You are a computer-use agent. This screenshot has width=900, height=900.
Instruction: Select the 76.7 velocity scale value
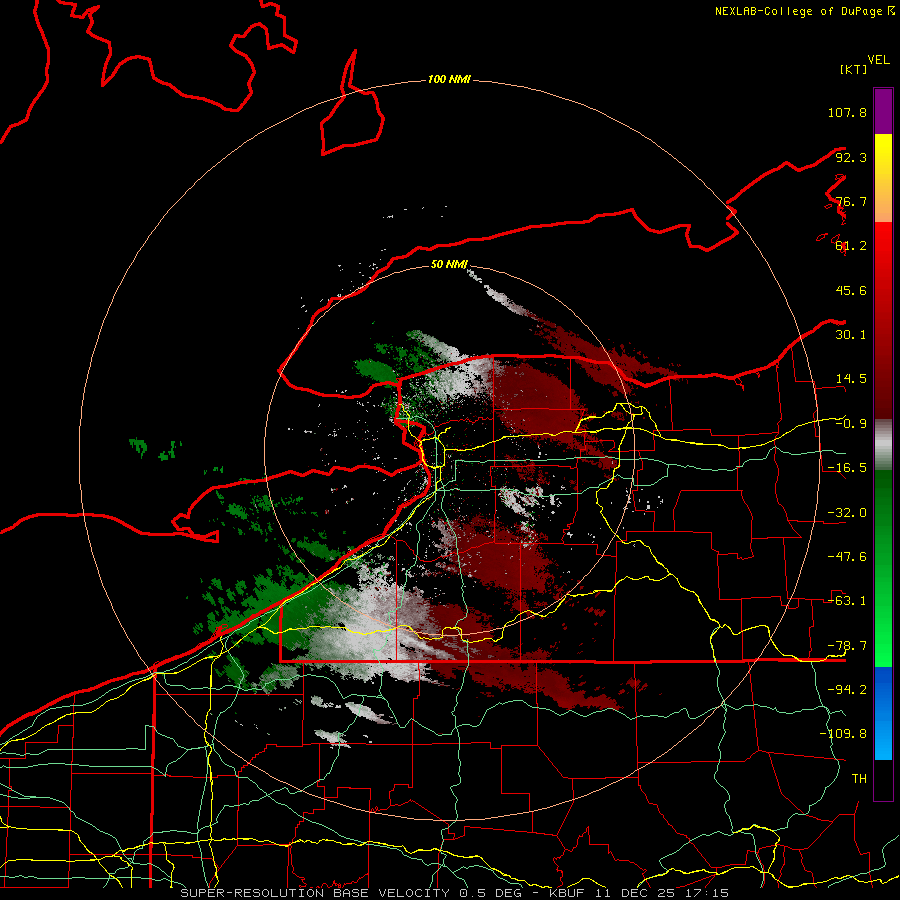coord(851,201)
